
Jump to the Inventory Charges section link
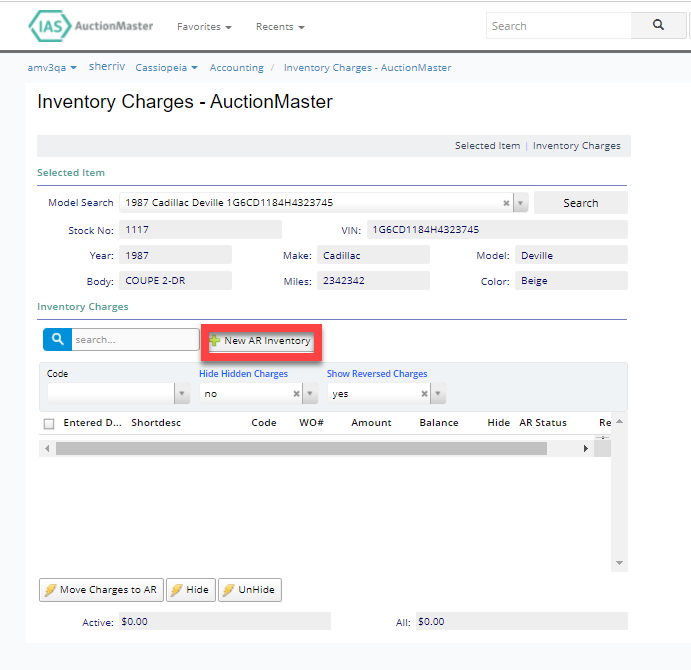click(576, 146)
